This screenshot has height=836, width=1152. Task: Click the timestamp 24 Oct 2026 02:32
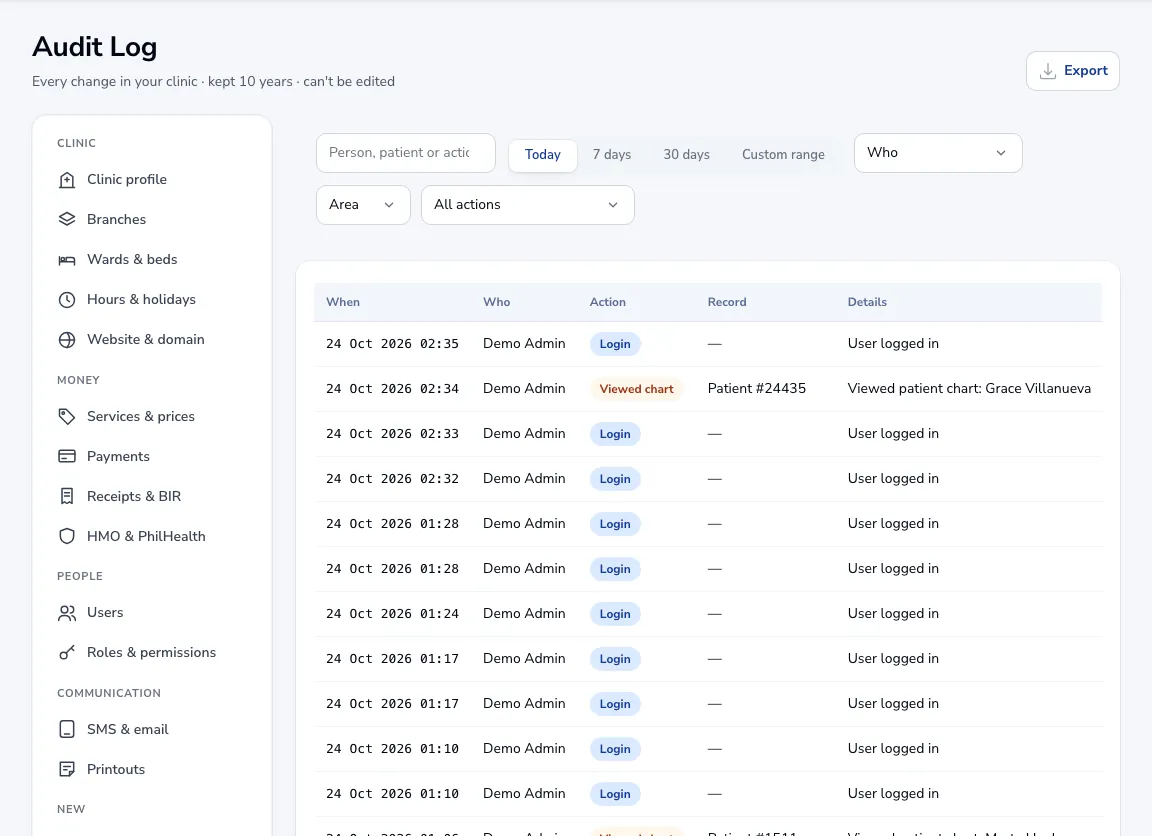point(392,479)
